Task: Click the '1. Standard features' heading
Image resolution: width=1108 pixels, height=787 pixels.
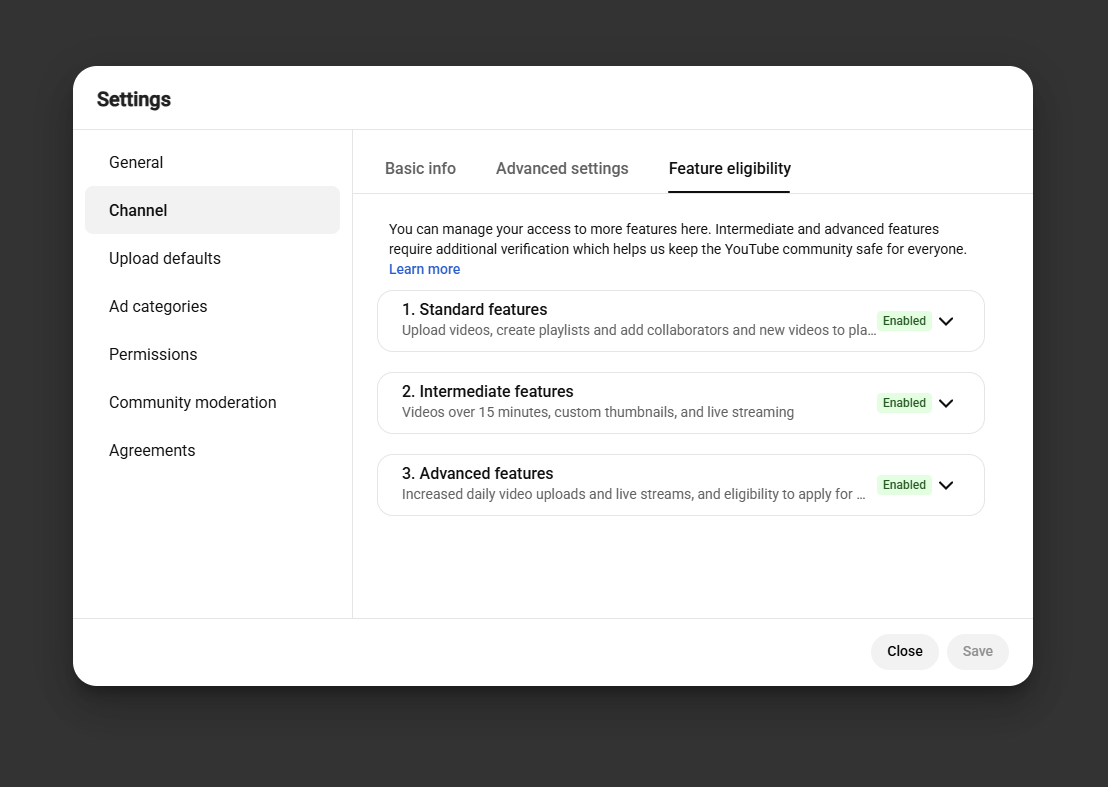Action: (474, 309)
